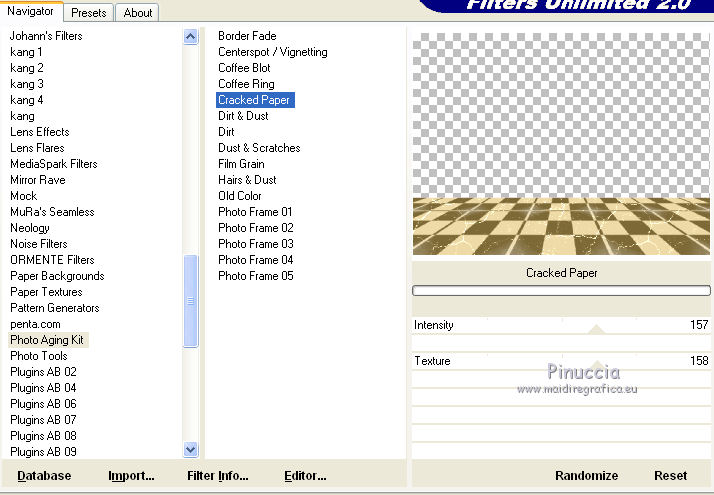Select the kang 3 category
The height and width of the screenshot is (495, 714).
pos(26,84)
